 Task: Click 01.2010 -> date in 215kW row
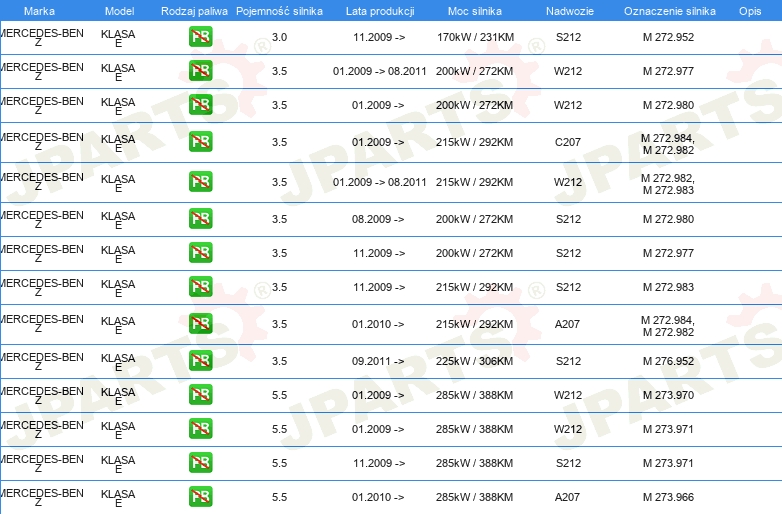point(378,324)
